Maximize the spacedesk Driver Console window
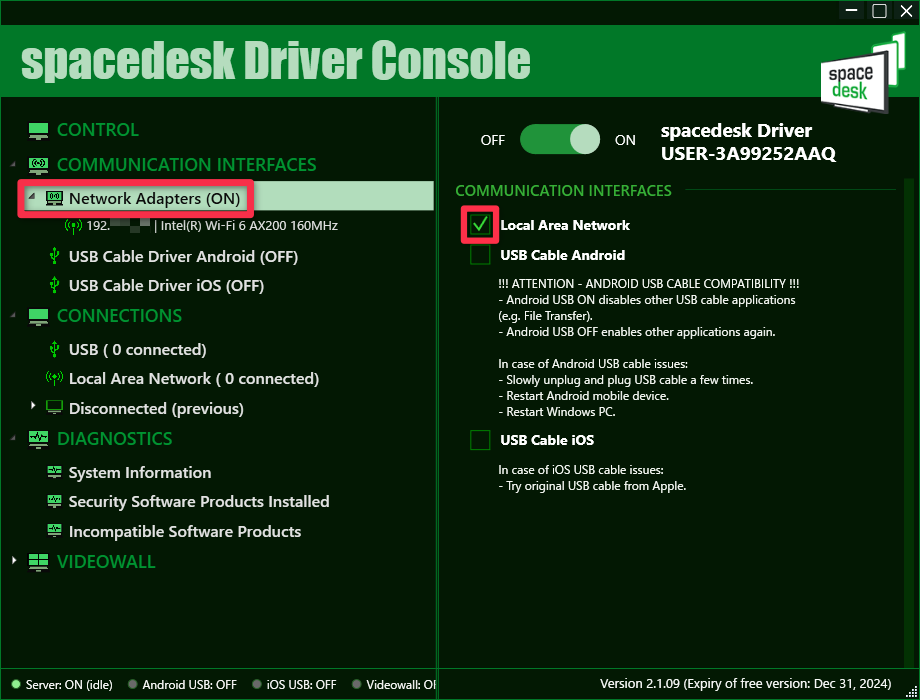920x700 pixels. coord(880,11)
